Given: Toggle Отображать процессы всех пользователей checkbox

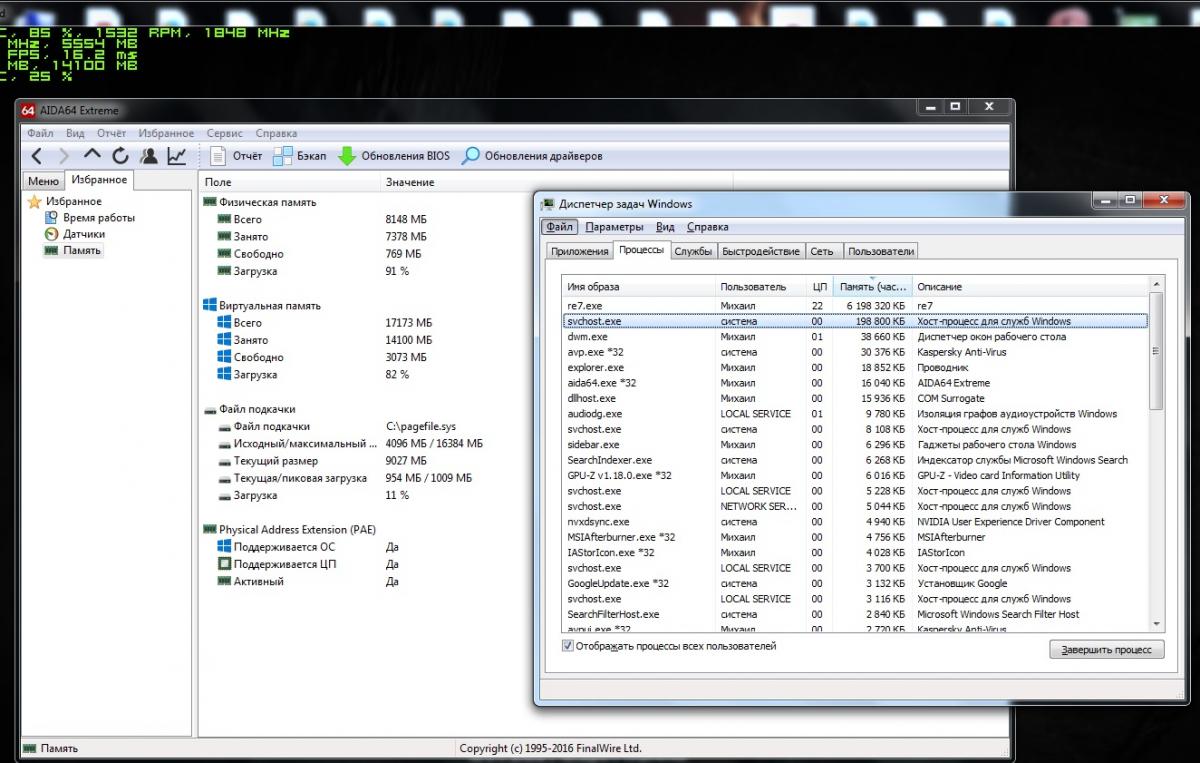Looking at the screenshot, I should (x=568, y=646).
